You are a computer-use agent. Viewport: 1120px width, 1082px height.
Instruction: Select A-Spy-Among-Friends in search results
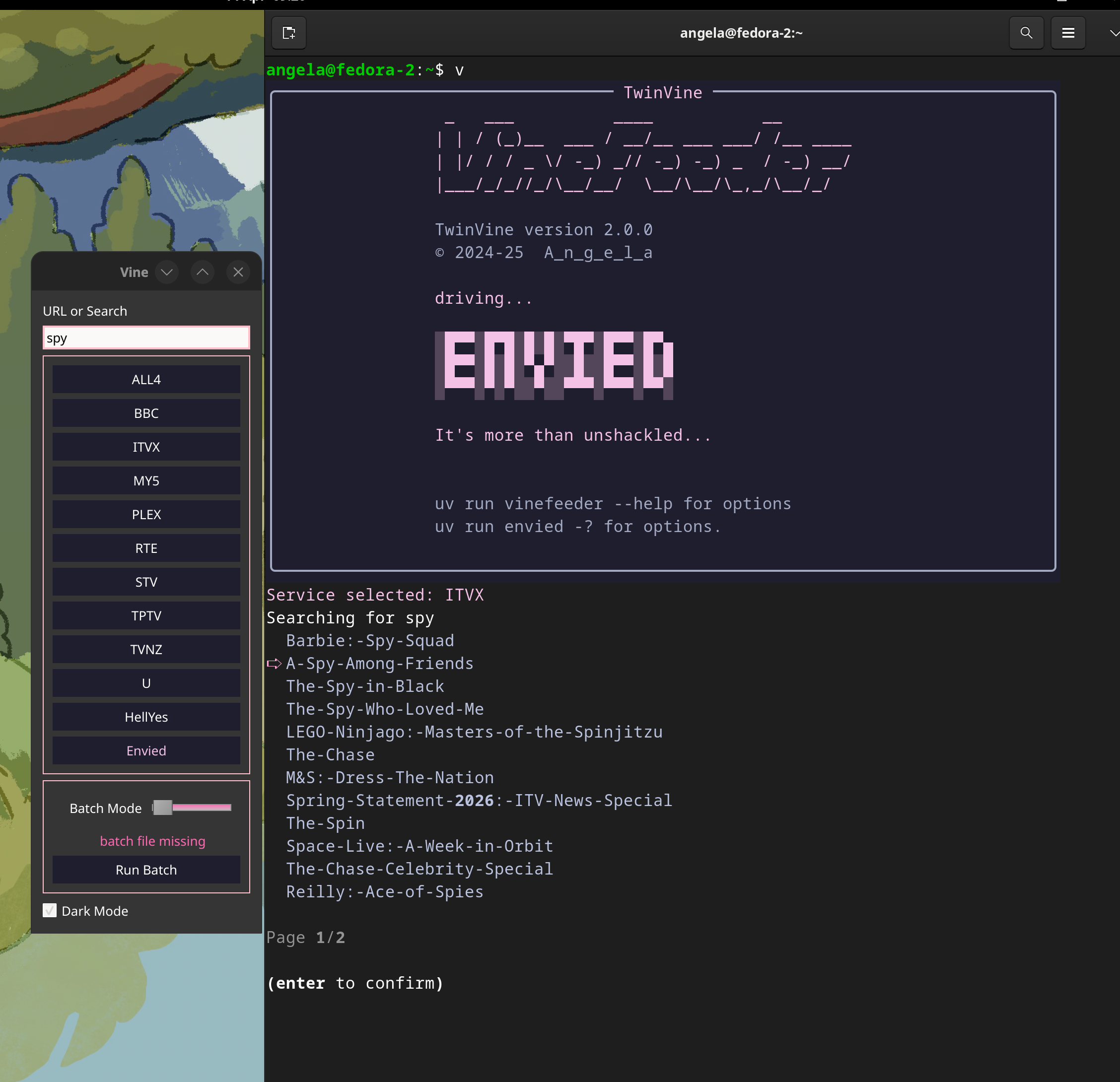click(379, 663)
